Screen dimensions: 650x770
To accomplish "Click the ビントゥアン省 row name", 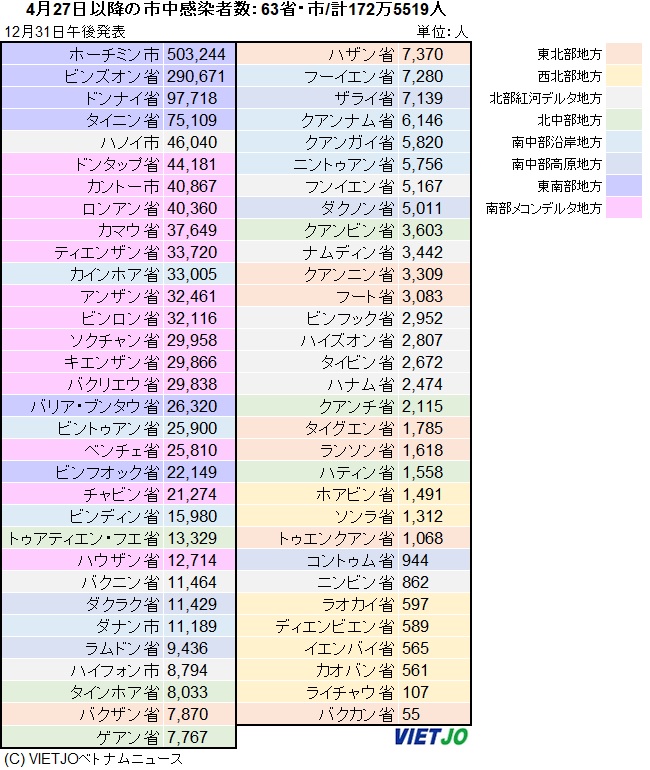I will (x=108, y=429).
